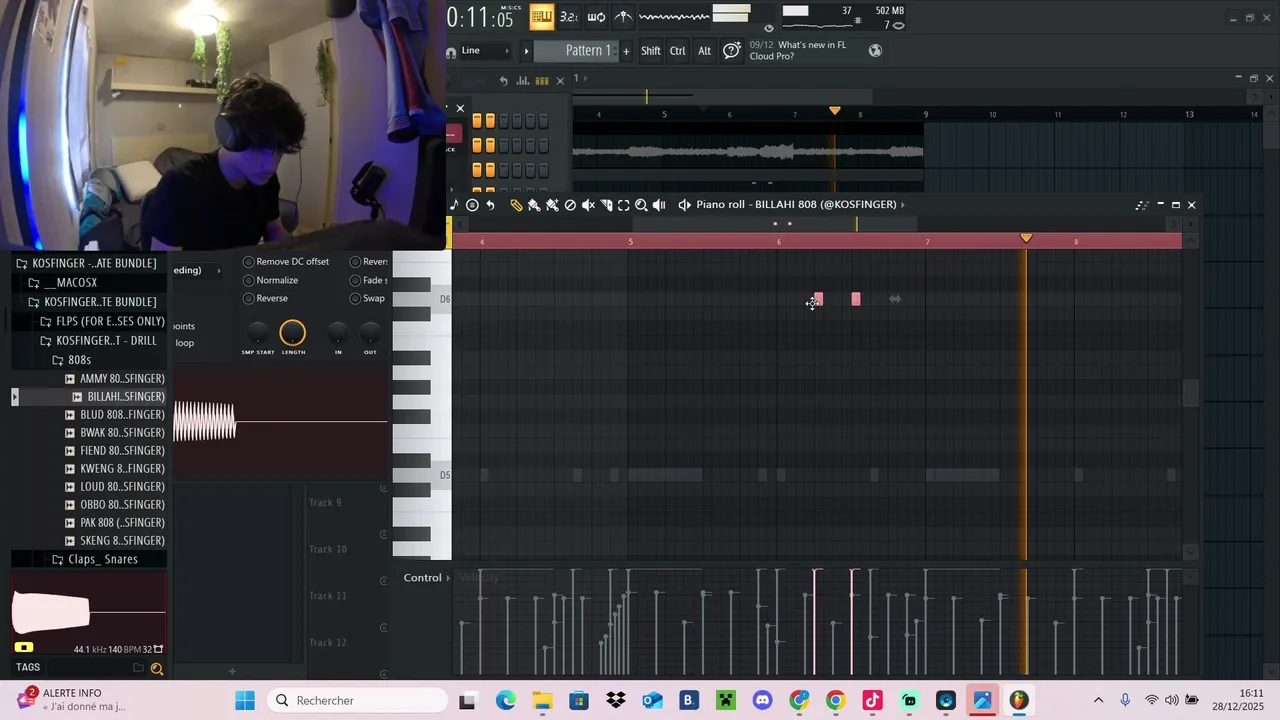1280x720 pixels.
Task: Click the browser sample waveform preview
Action: click(89, 612)
